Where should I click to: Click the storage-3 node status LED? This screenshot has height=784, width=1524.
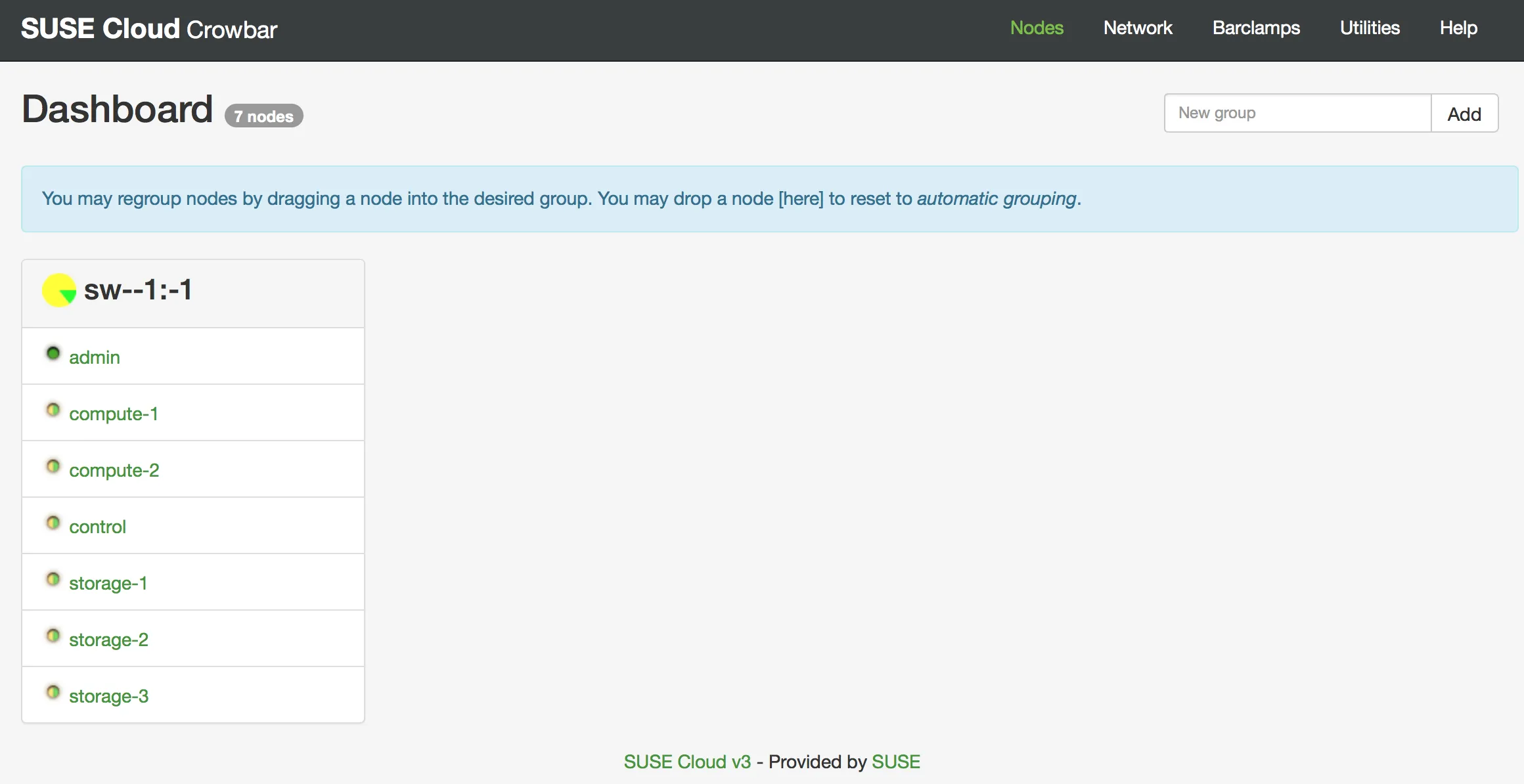click(x=53, y=692)
